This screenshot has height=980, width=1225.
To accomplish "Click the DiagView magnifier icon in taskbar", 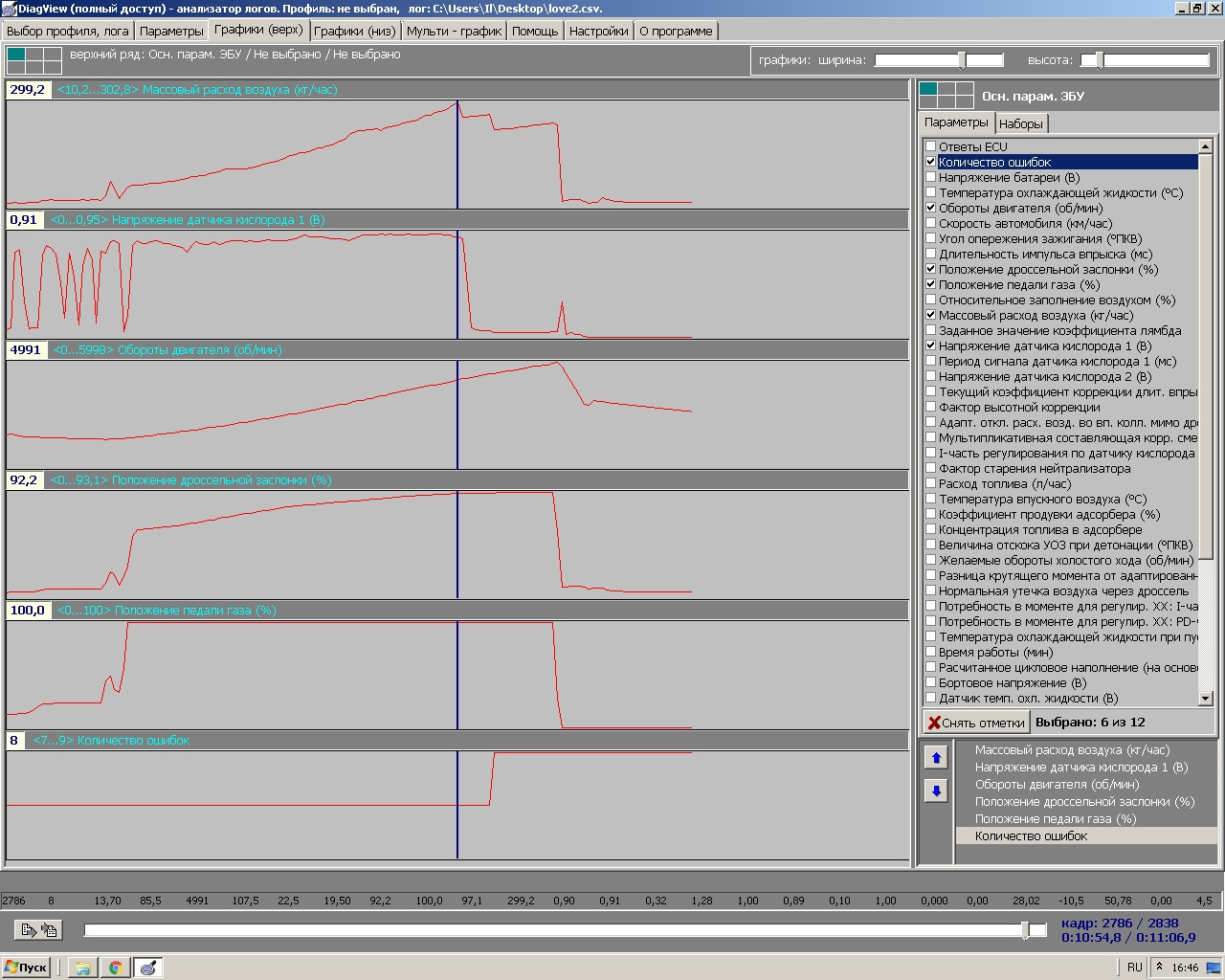I will [x=147, y=968].
